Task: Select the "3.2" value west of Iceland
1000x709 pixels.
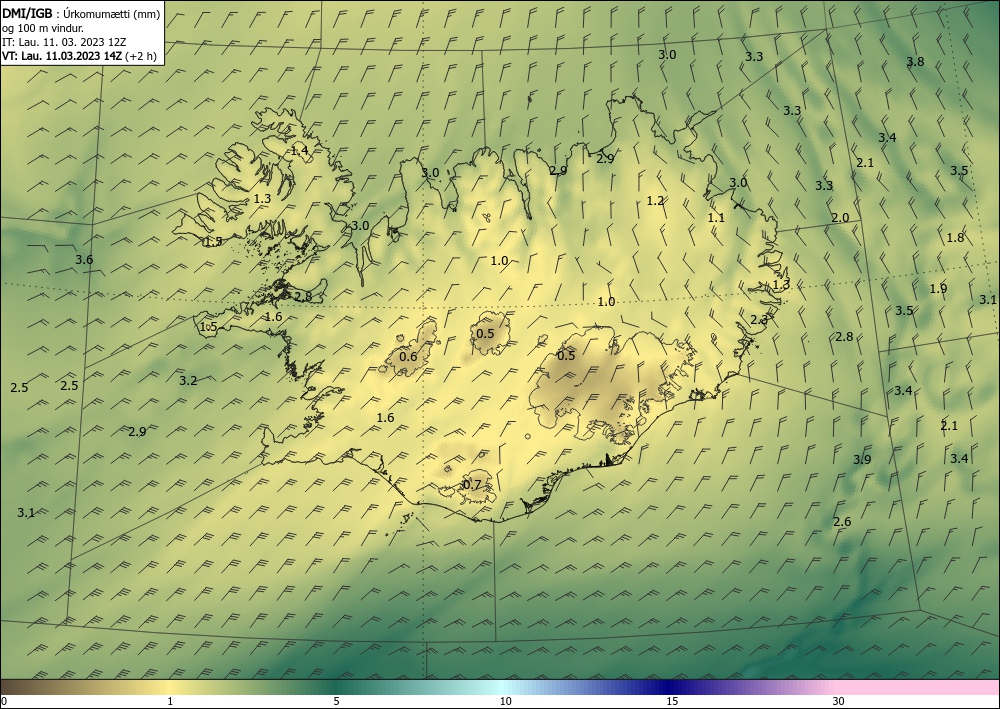Action: click(188, 381)
